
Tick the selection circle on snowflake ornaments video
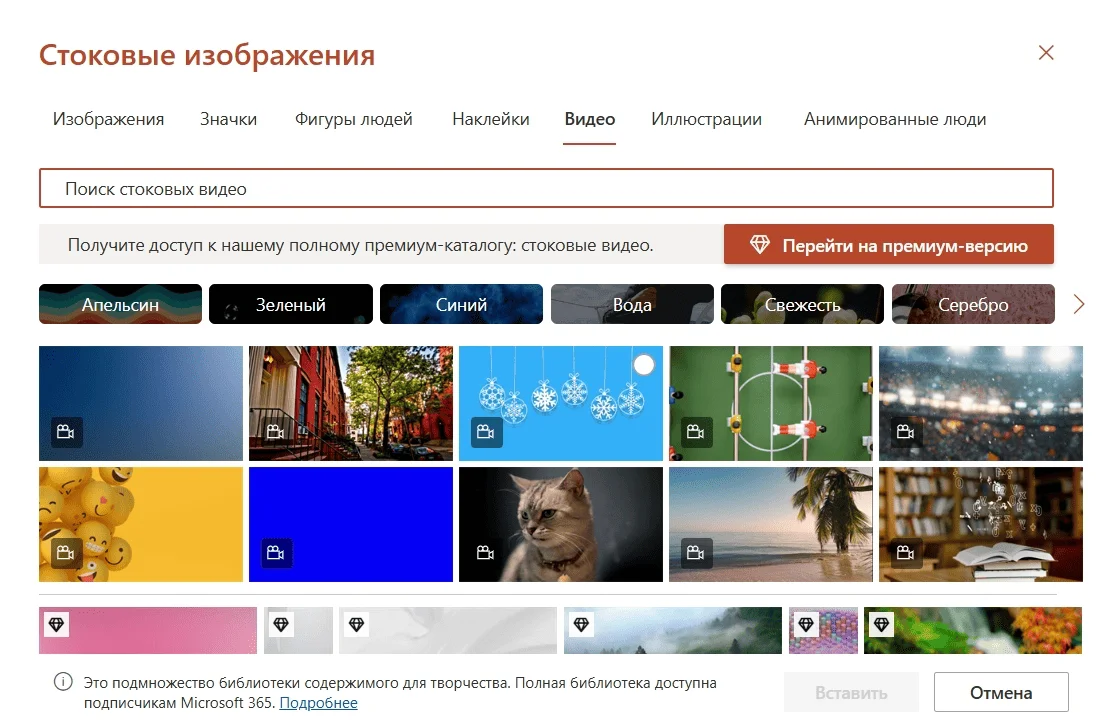point(644,365)
